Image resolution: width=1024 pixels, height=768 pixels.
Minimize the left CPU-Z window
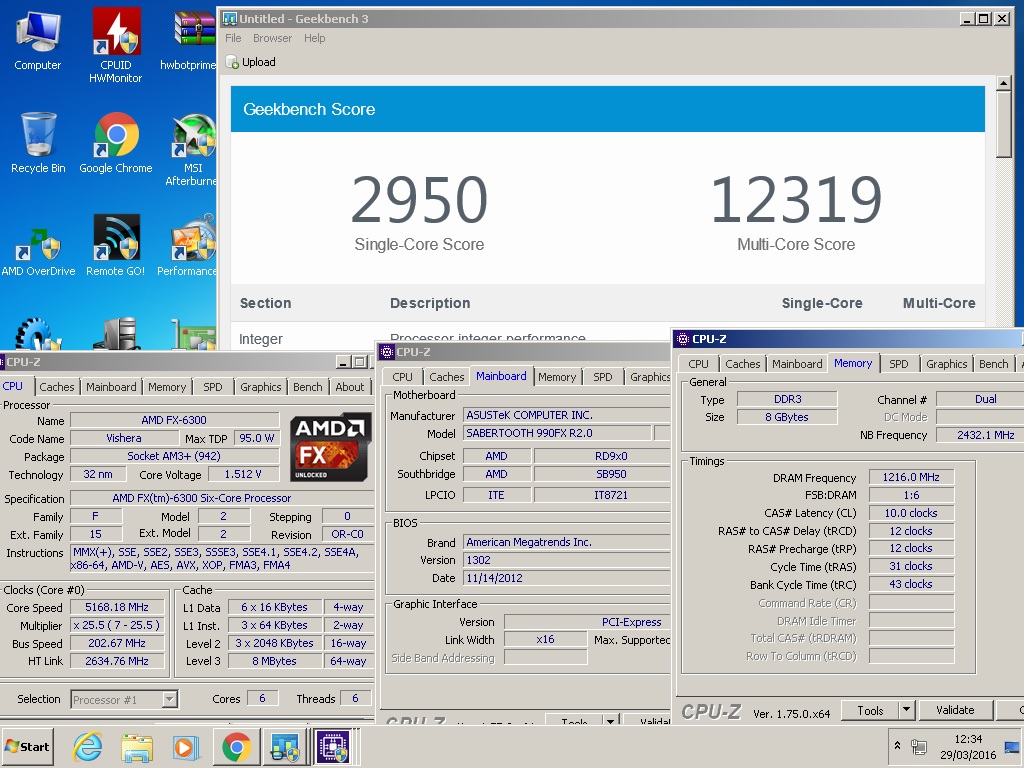[344, 362]
